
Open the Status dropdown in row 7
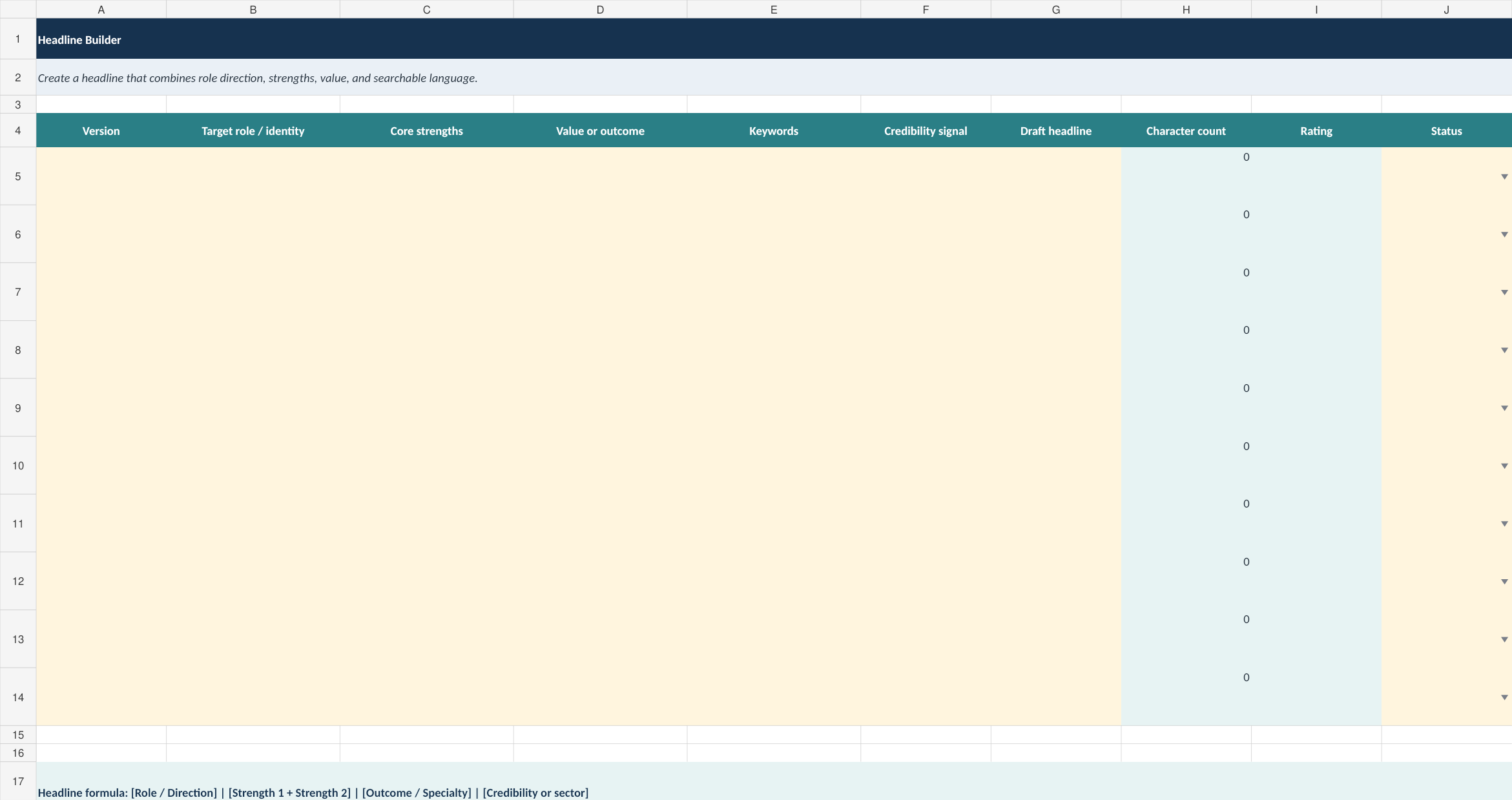(1504, 292)
